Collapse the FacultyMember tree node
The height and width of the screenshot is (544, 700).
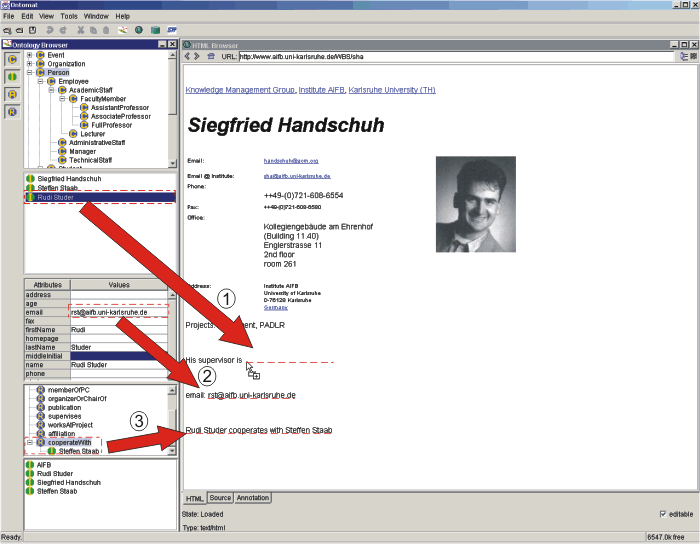click(x=62, y=99)
